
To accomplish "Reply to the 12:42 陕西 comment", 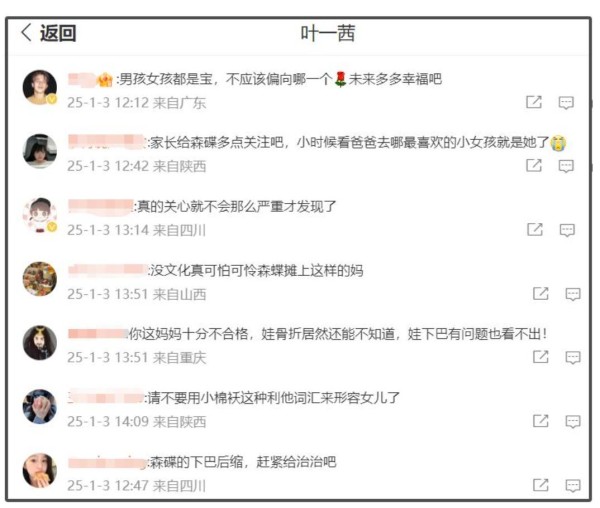I will [566, 166].
